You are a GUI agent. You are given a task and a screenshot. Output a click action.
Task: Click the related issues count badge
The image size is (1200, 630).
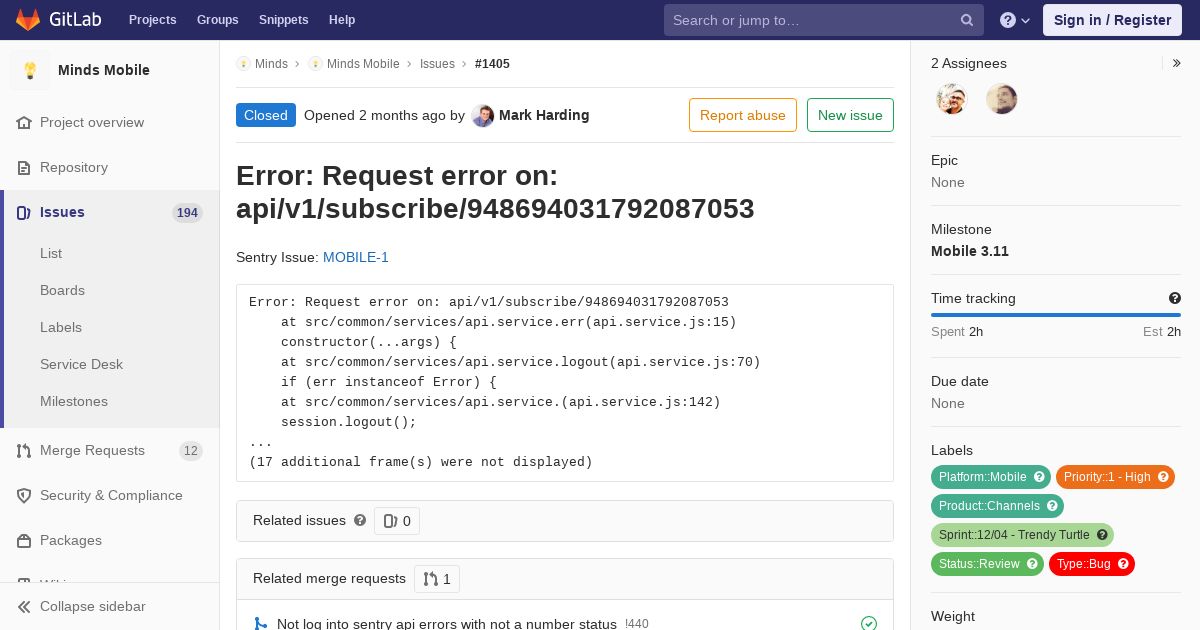397,521
